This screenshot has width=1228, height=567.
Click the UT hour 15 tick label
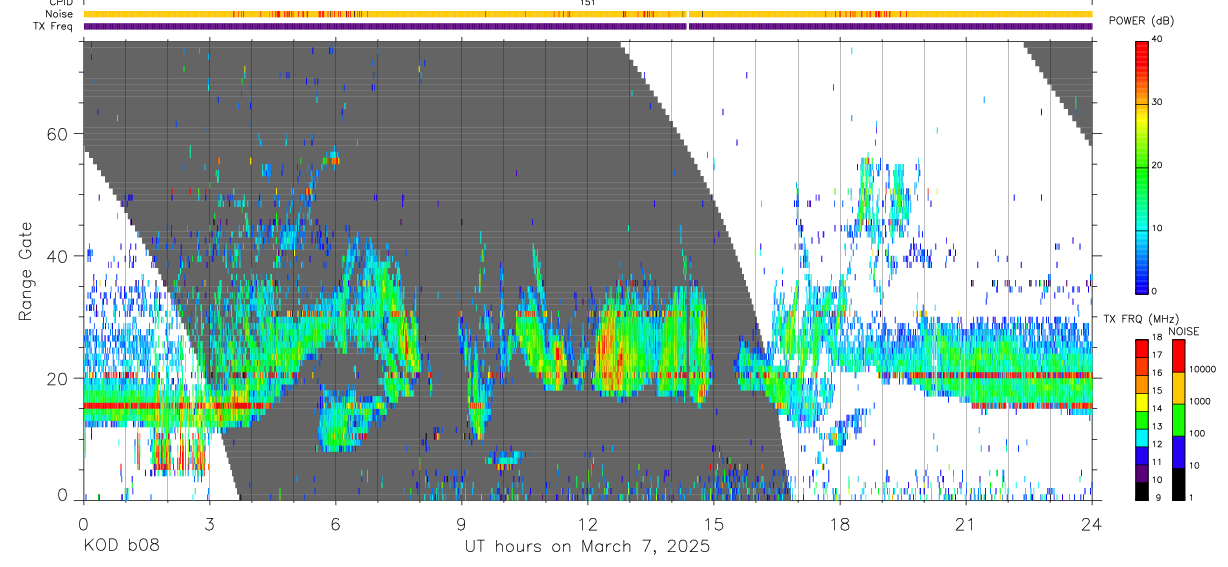(x=713, y=522)
